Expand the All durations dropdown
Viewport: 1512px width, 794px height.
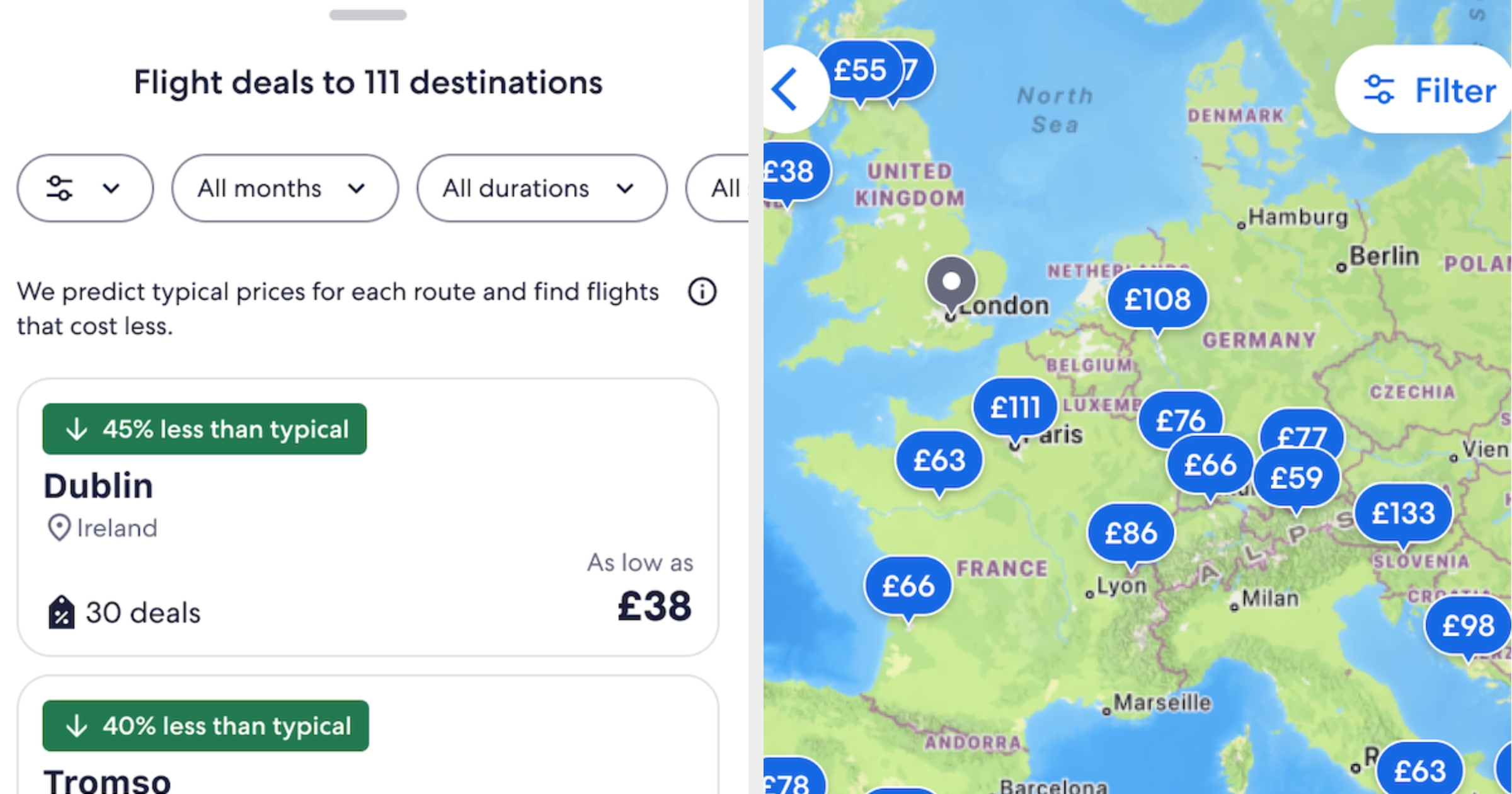pos(541,188)
